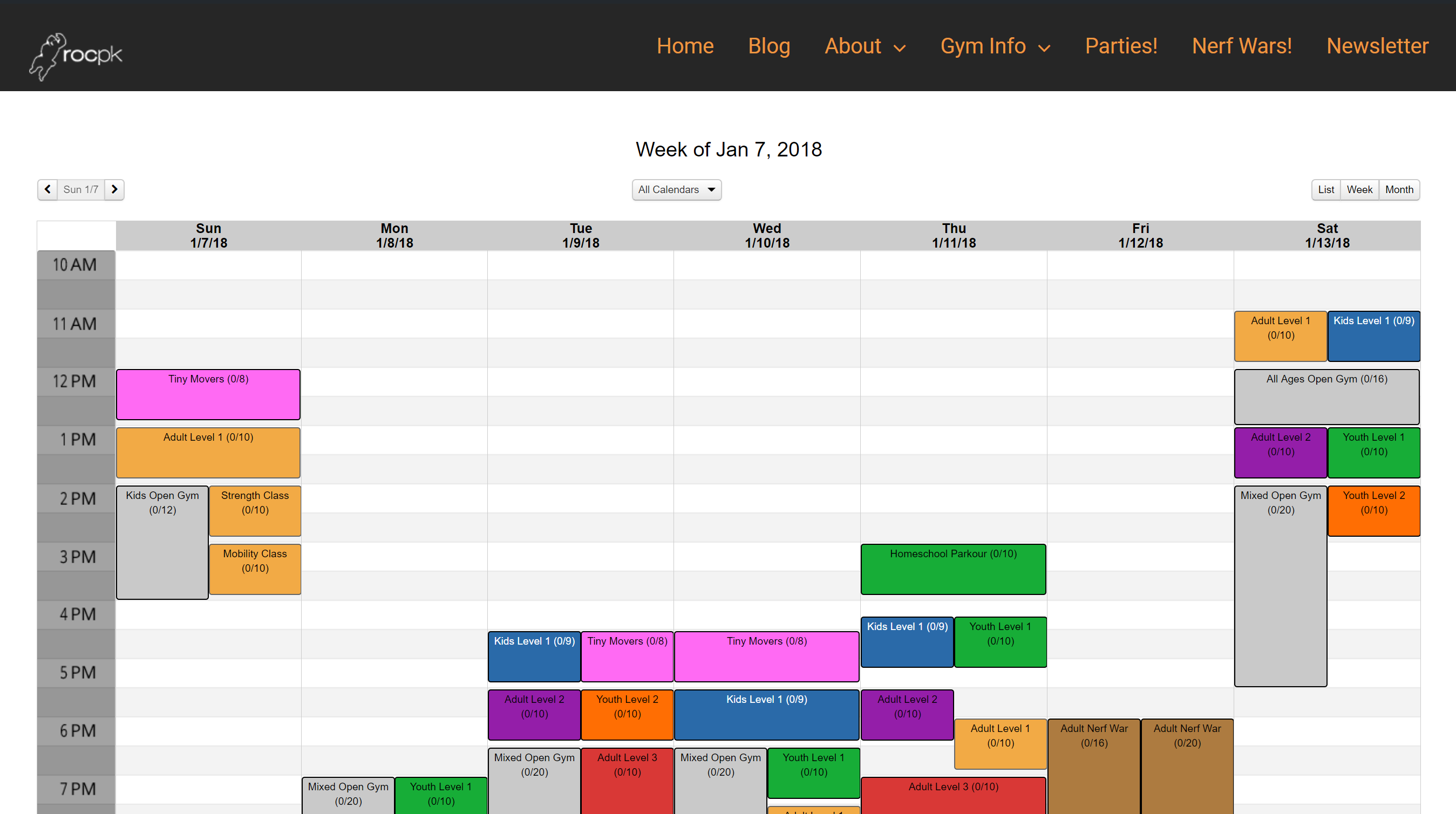
Task: Switch to List view
Action: [1325, 189]
